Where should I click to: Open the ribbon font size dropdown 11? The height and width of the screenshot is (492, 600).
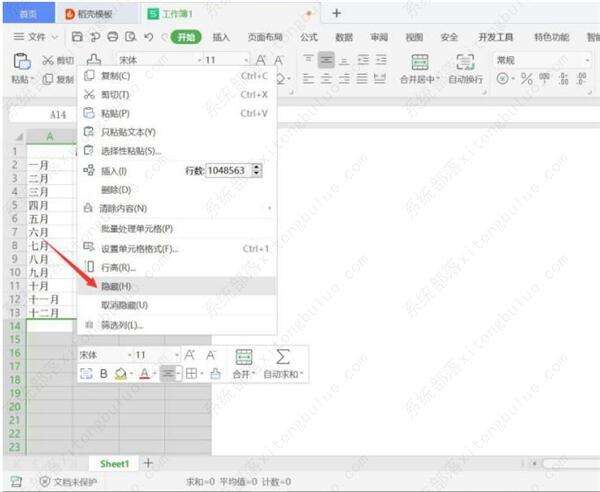[246, 60]
